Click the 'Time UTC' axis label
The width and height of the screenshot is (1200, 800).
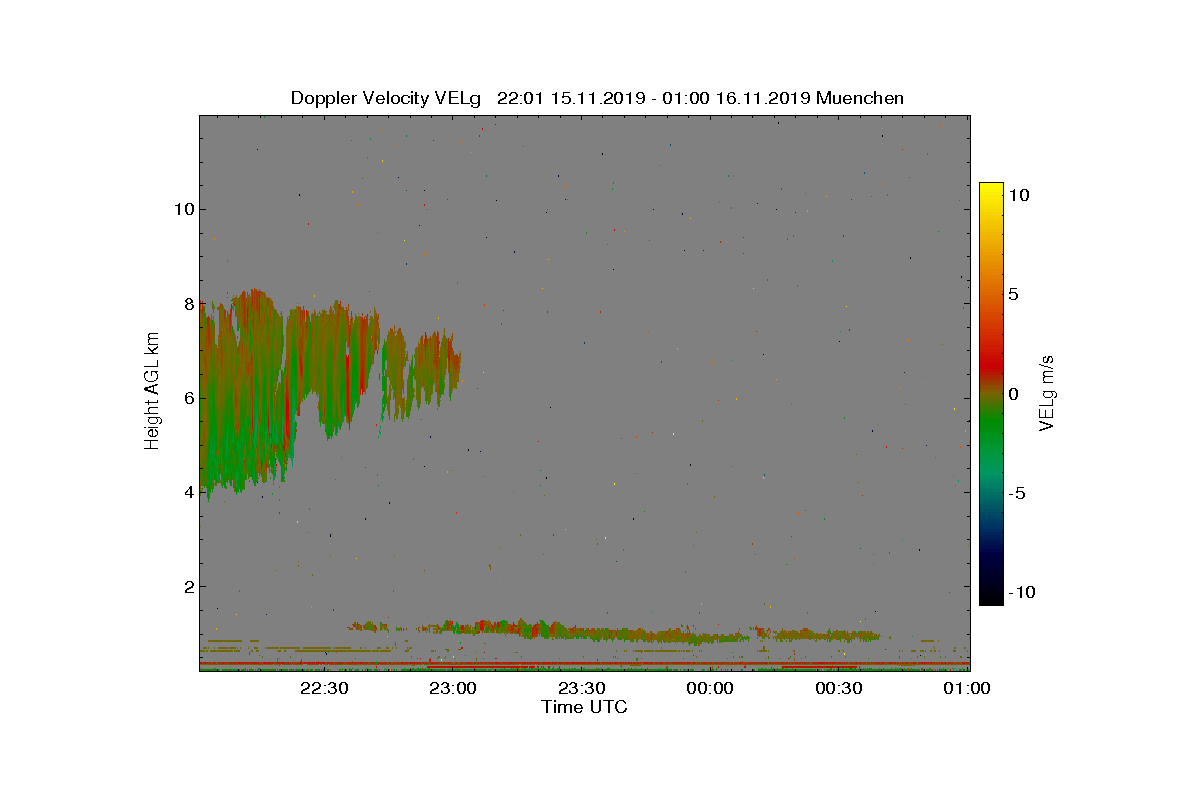coord(584,707)
